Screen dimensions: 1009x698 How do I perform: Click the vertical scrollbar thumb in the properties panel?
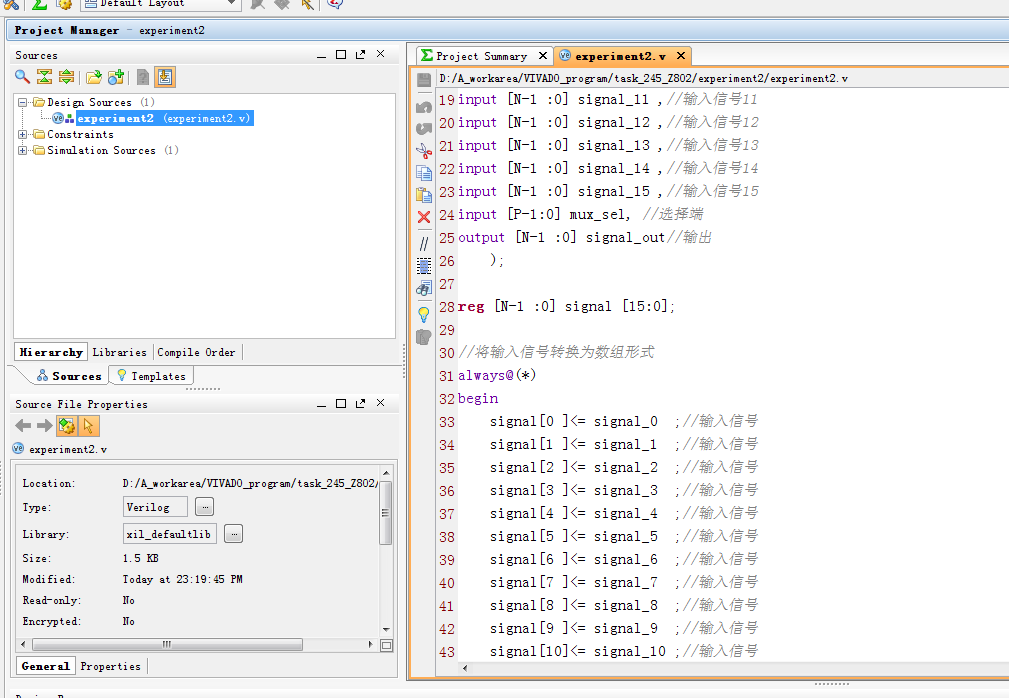tap(385, 513)
